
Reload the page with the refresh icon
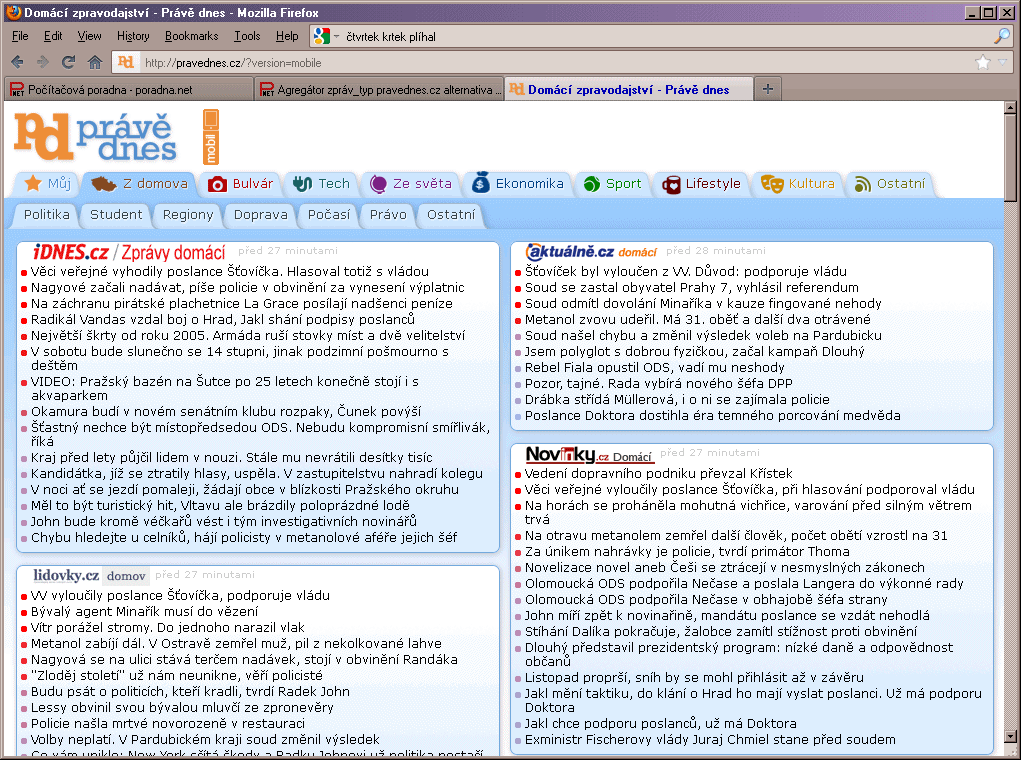coord(68,62)
